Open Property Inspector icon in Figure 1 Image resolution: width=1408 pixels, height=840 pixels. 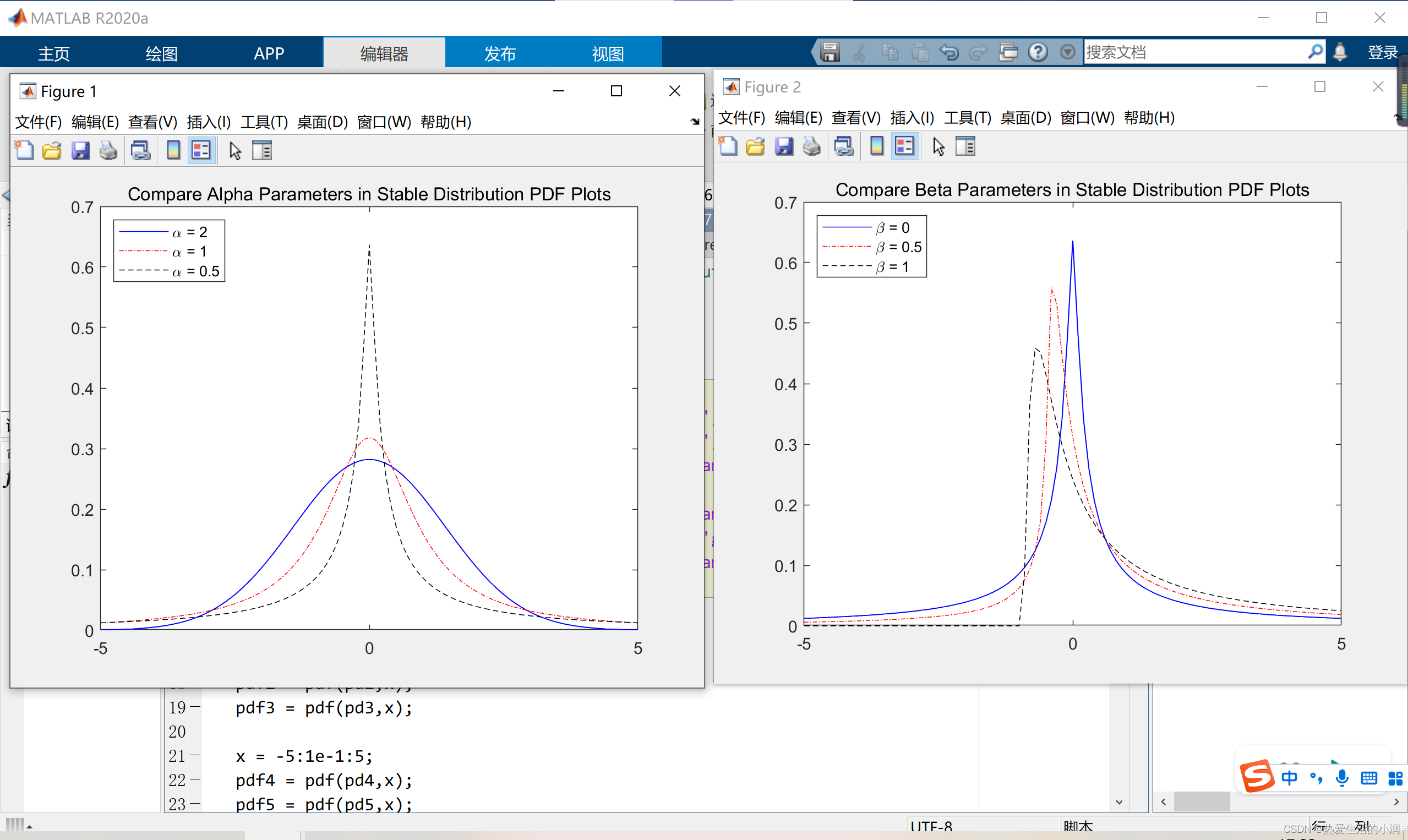pos(262,151)
